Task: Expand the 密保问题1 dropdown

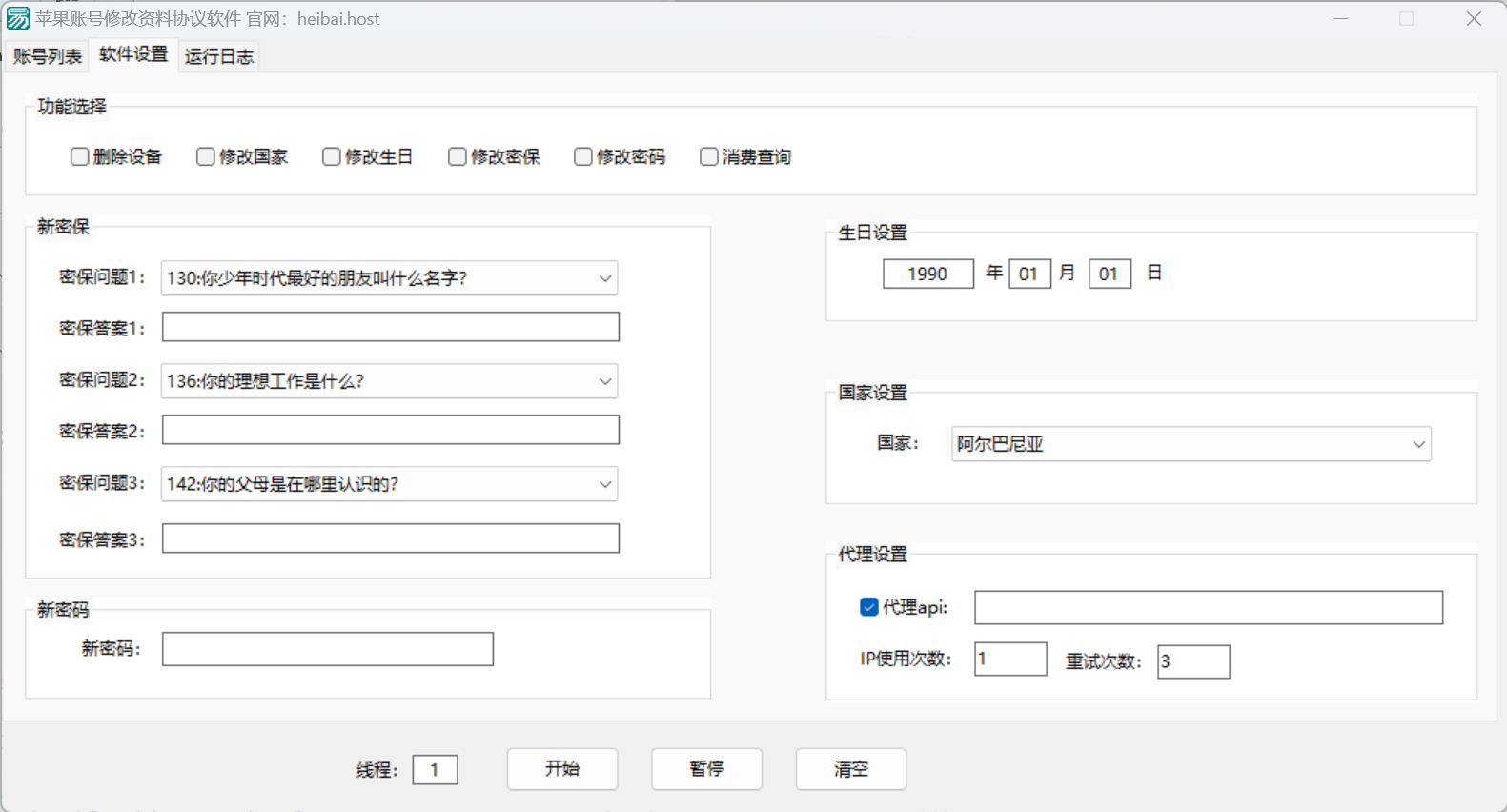Action: (604, 278)
